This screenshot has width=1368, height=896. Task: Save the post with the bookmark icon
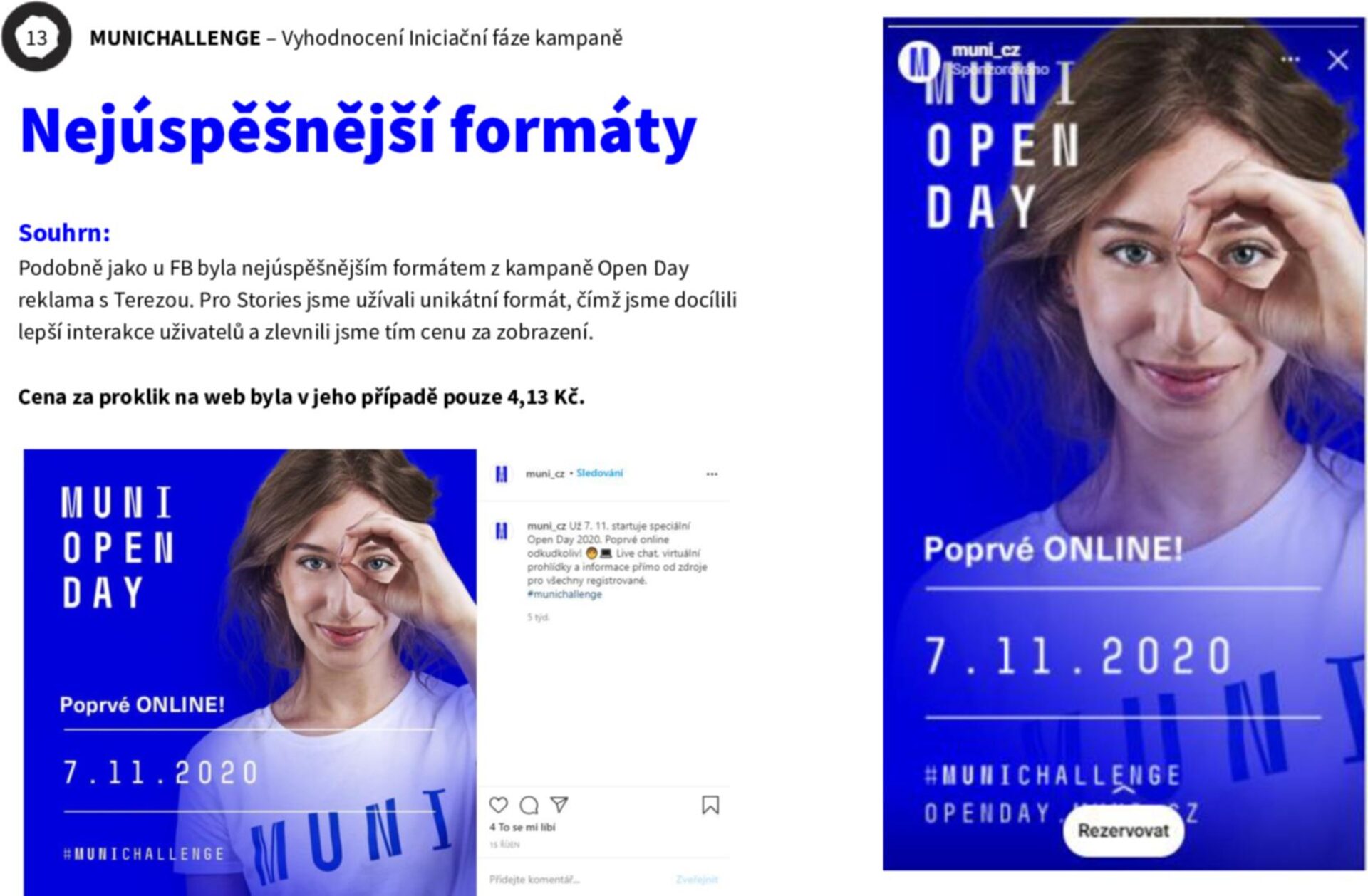pos(710,805)
